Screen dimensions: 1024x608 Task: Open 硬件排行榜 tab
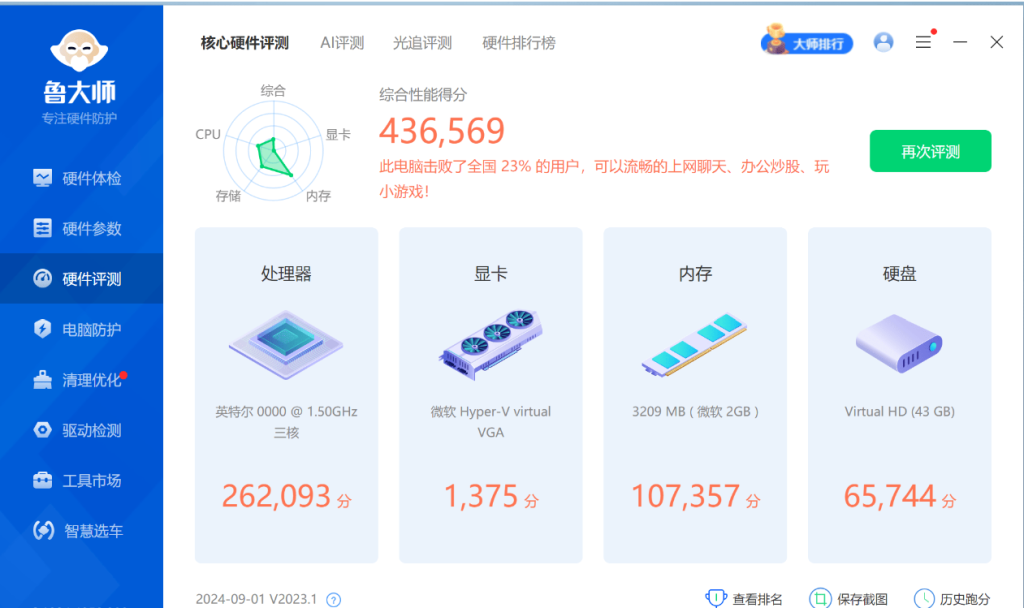[x=518, y=43]
